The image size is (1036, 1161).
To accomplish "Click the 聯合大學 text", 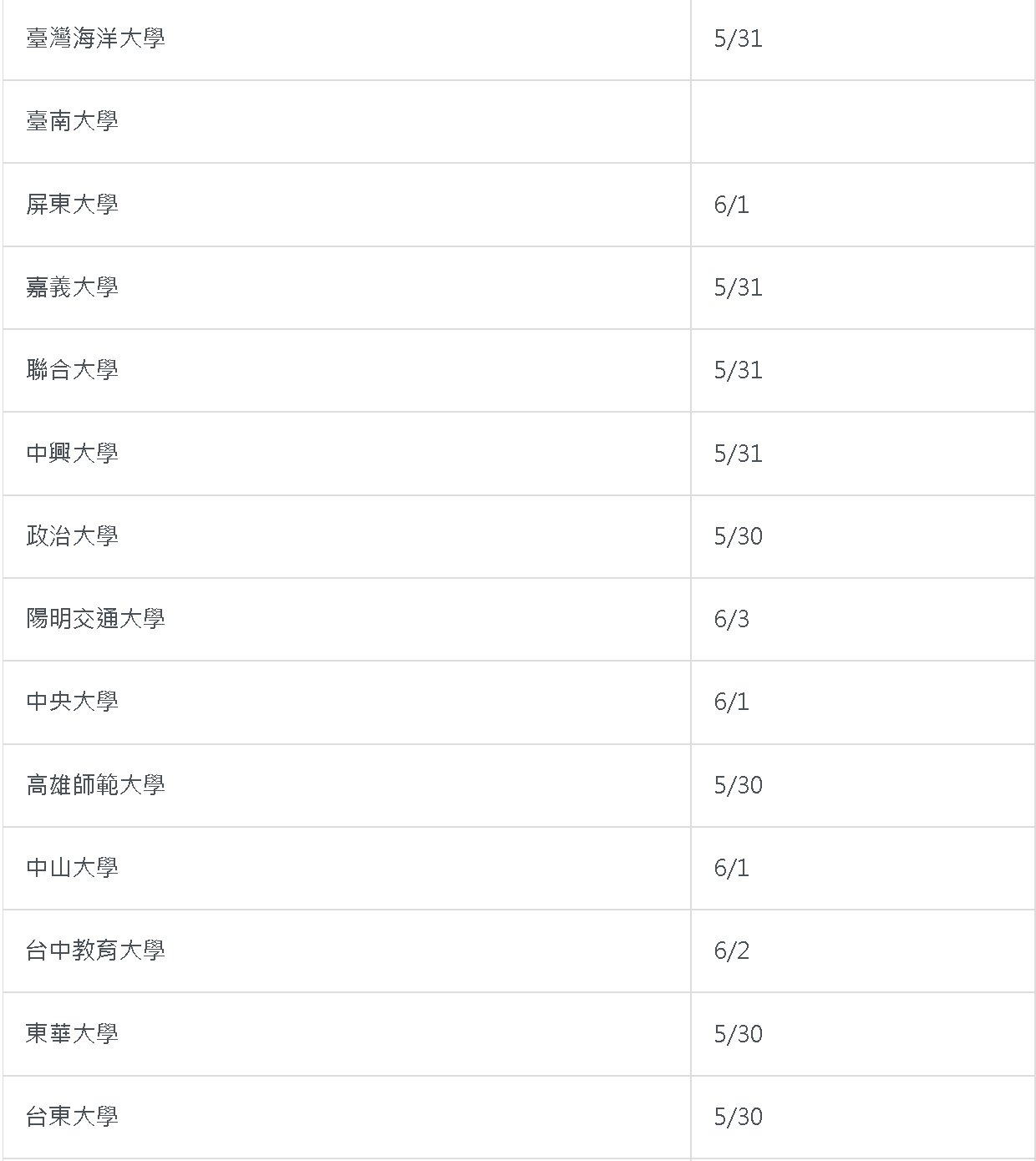I will click(72, 370).
